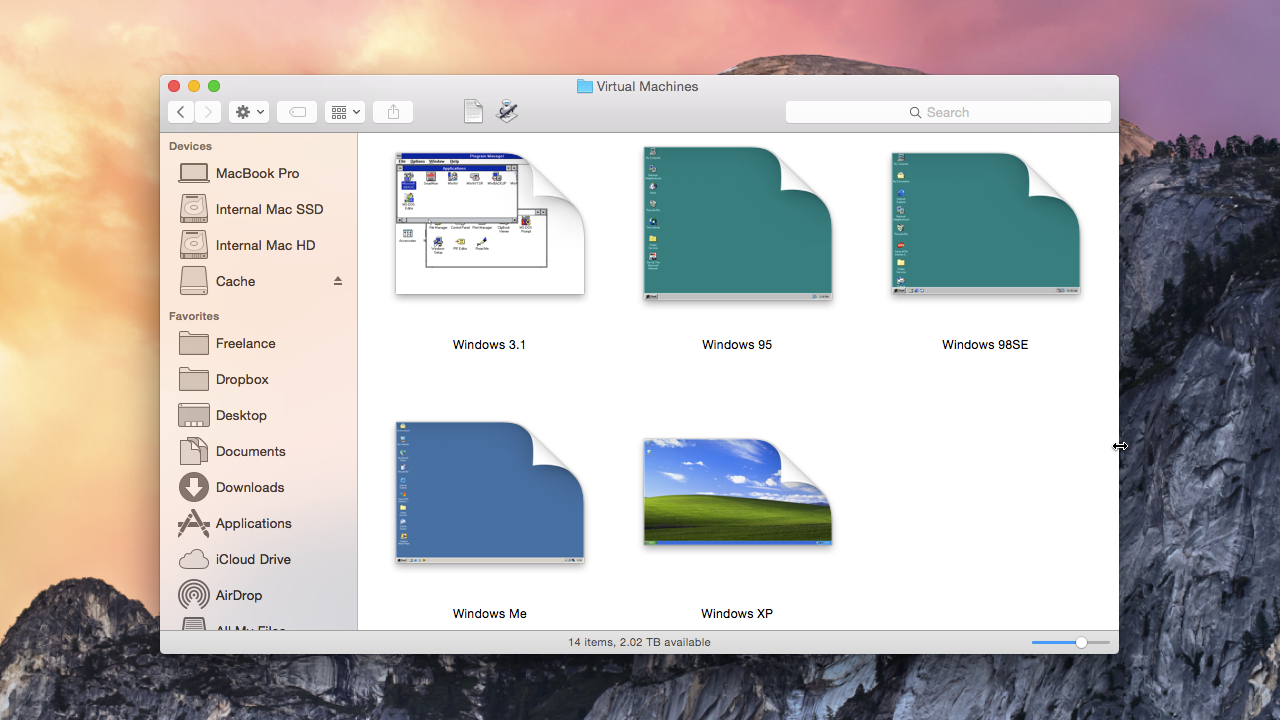Go to Desktop in the sidebar
The image size is (1280, 720).
258,415
